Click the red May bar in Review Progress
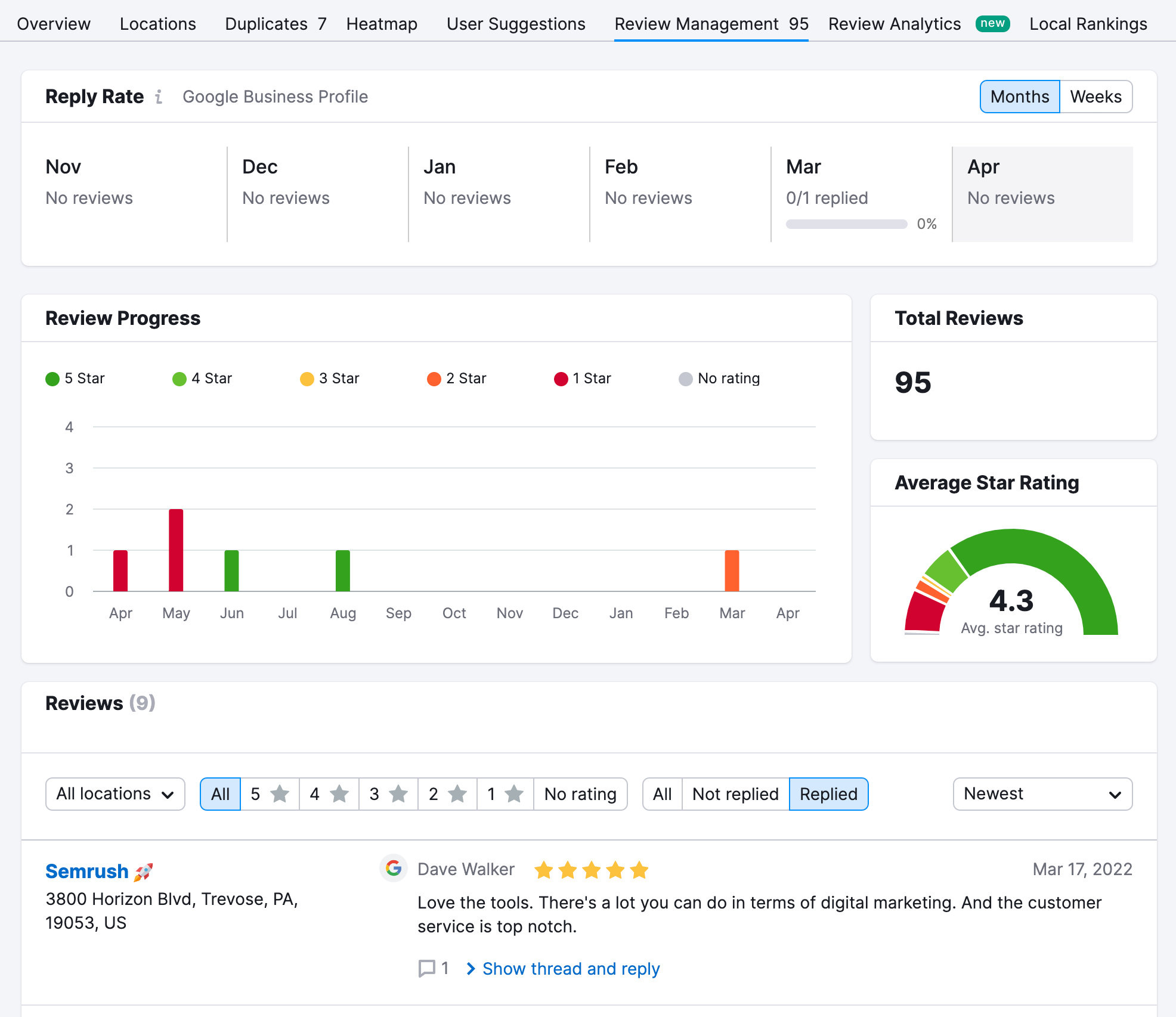1176x1017 pixels. pos(176,550)
